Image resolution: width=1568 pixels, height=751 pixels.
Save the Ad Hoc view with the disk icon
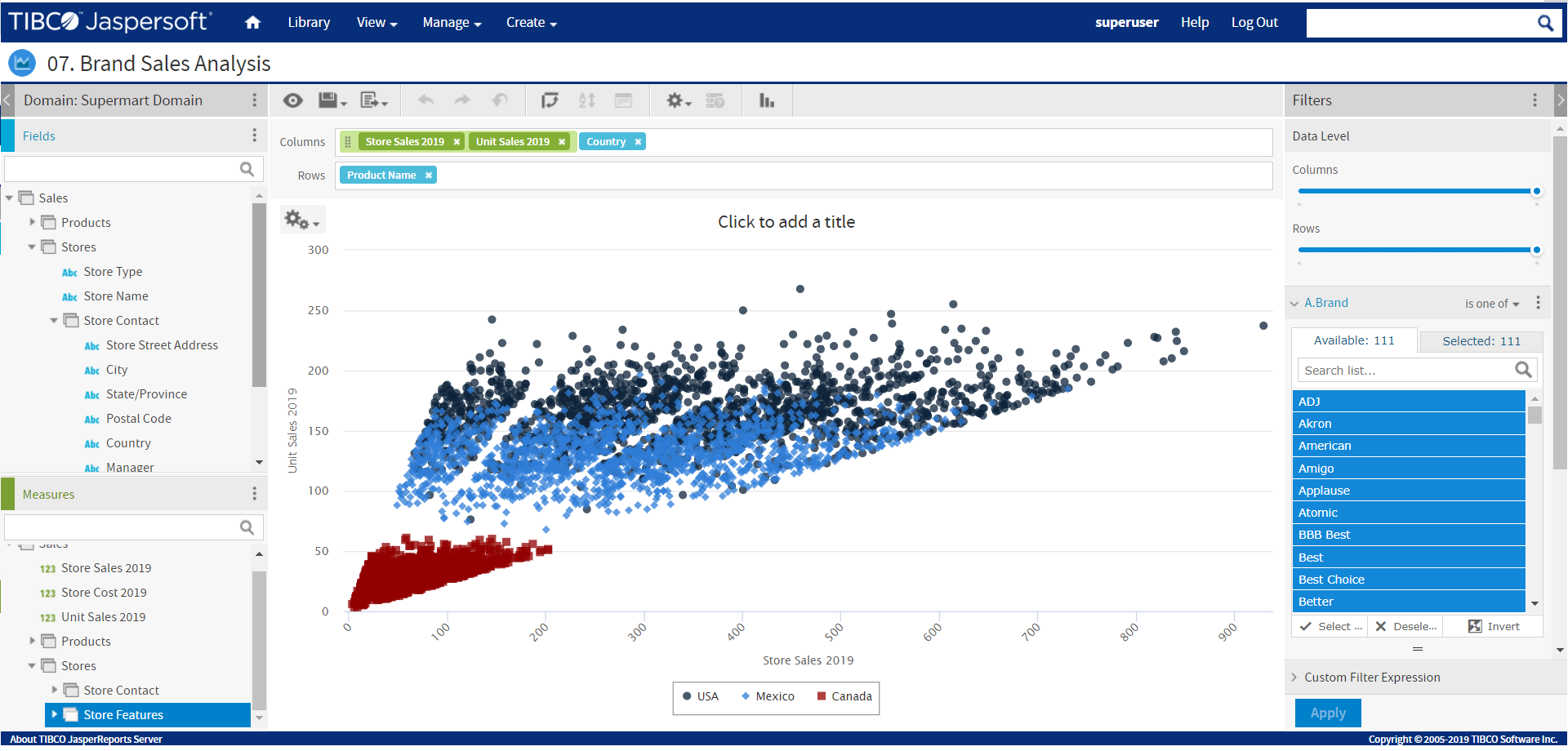pos(327,100)
